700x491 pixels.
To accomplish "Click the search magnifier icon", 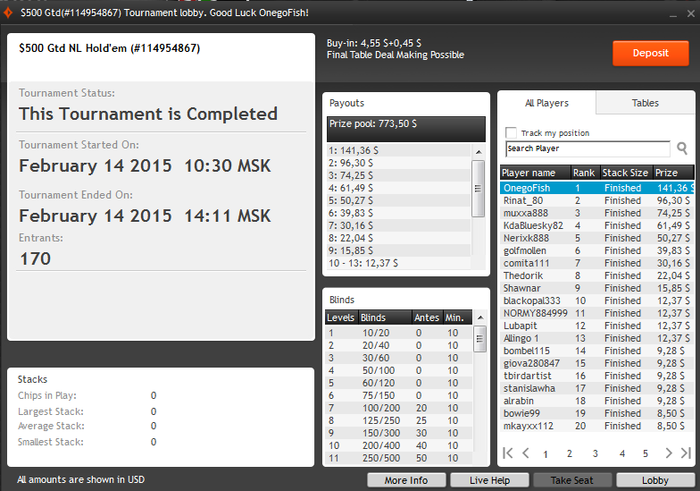I will pyautogui.click(x=682, y=148).
